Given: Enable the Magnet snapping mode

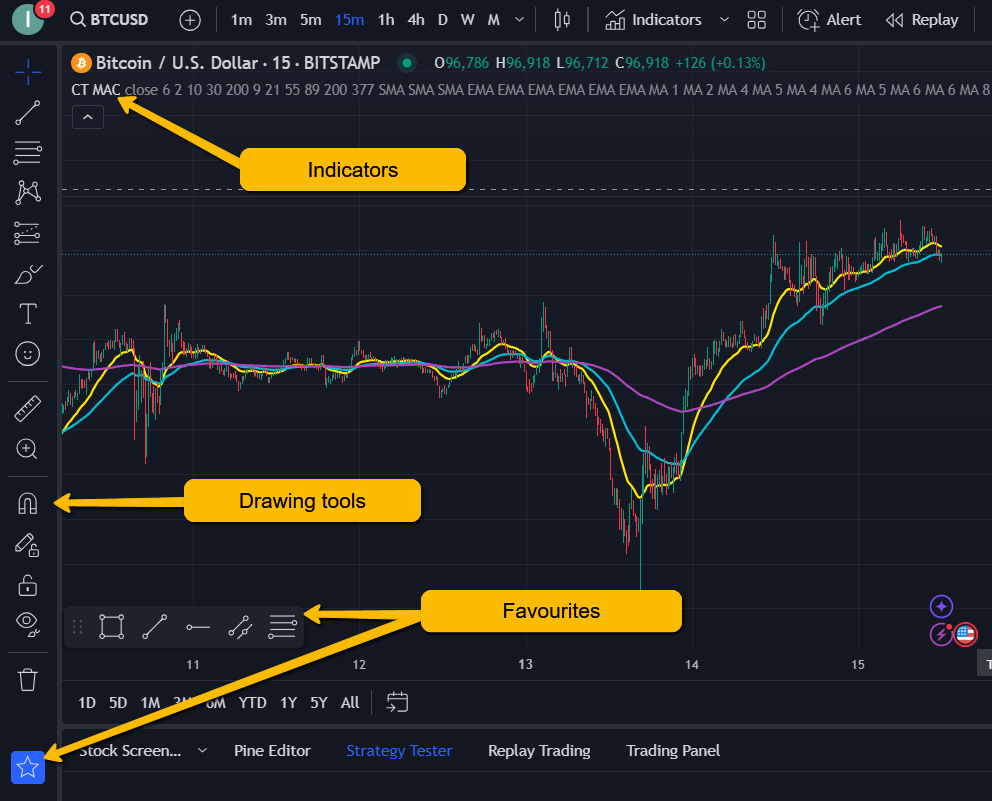Looking at the screenshot, I should [27, 503].
